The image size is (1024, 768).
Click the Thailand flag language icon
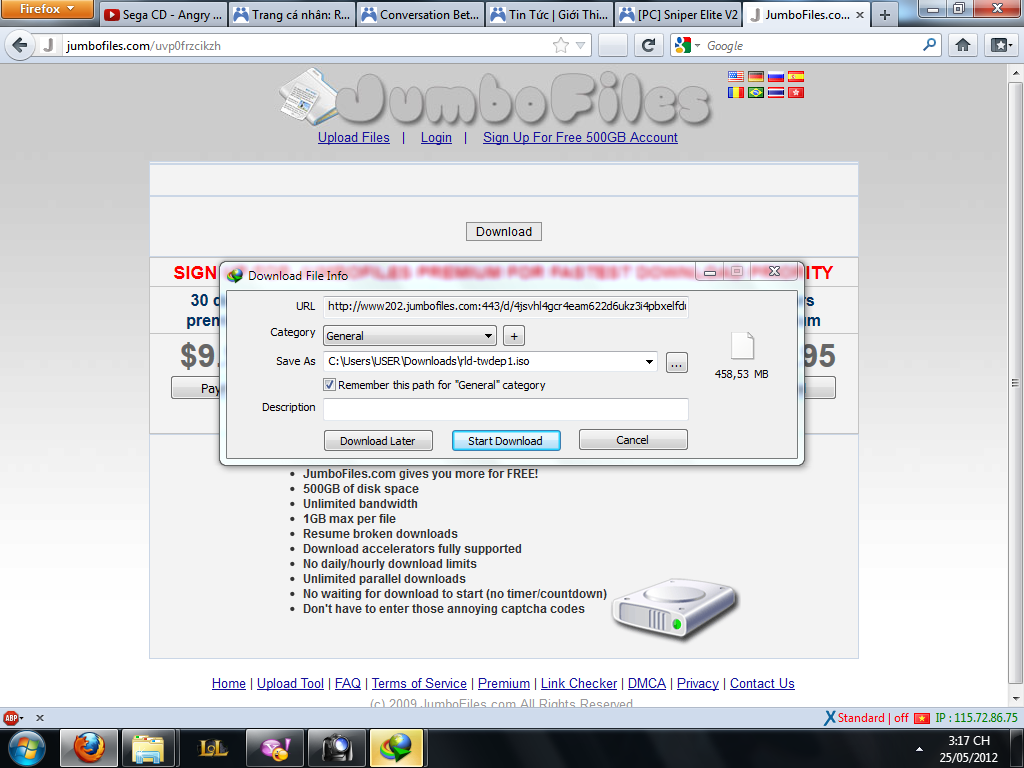775,93
